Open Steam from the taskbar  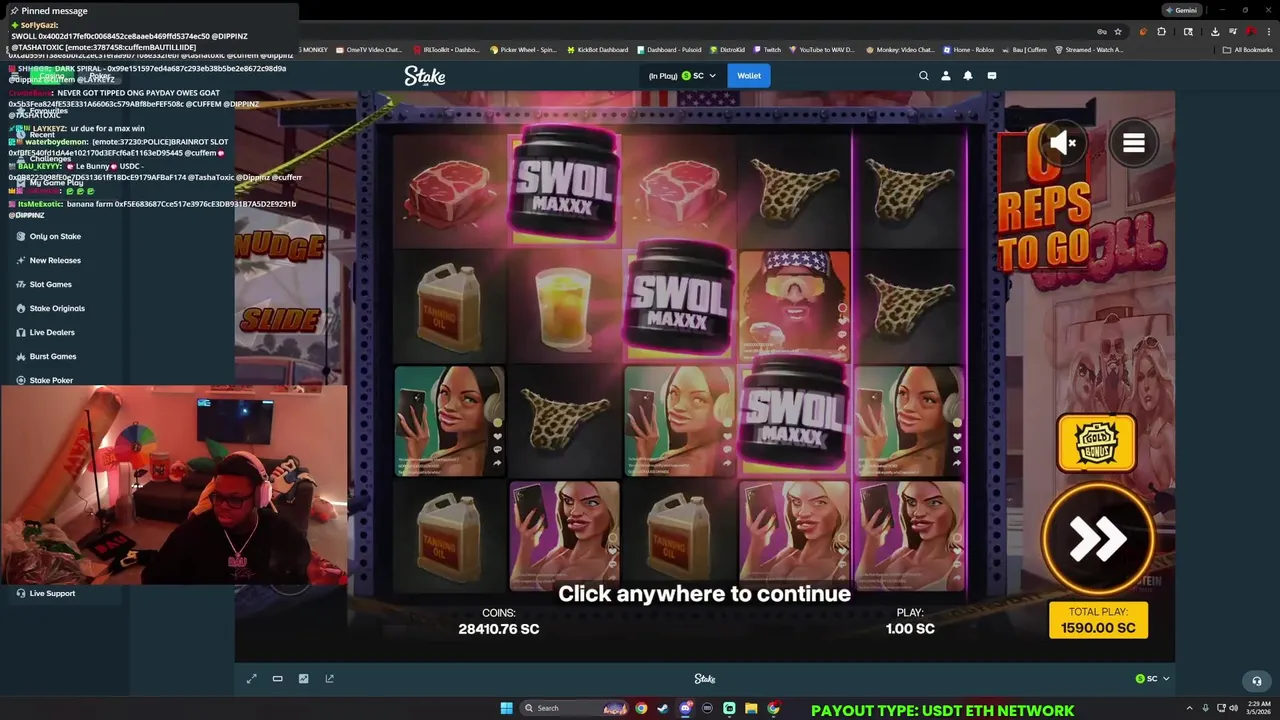coord(662,708)
